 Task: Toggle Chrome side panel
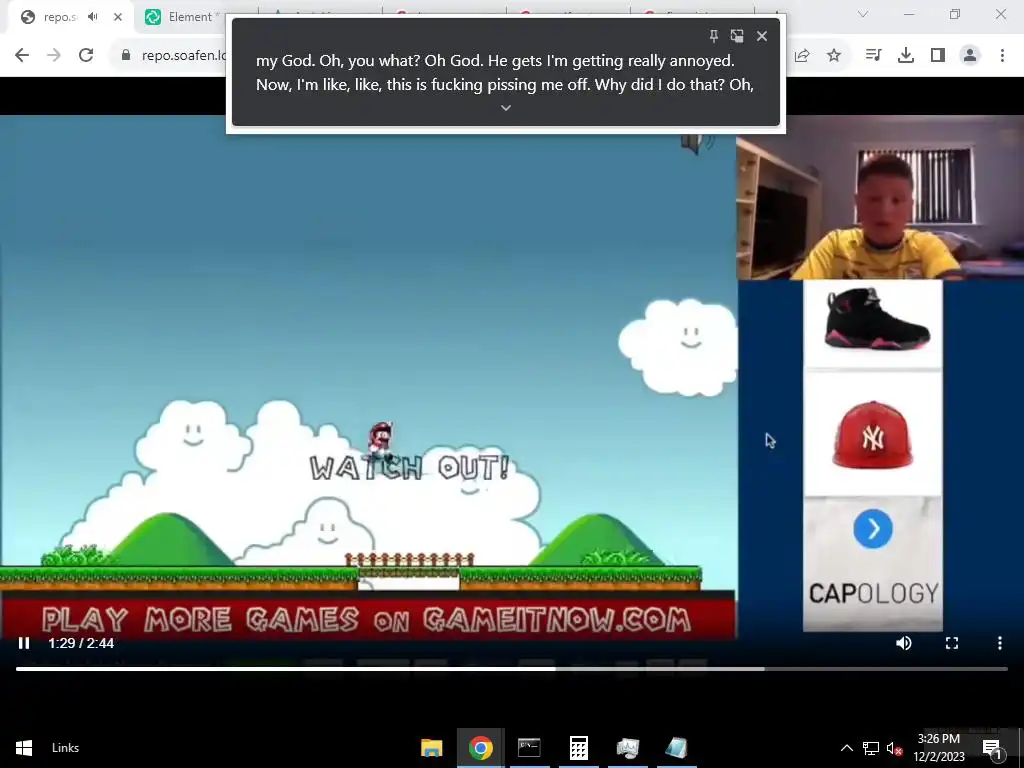pos(938,56)
